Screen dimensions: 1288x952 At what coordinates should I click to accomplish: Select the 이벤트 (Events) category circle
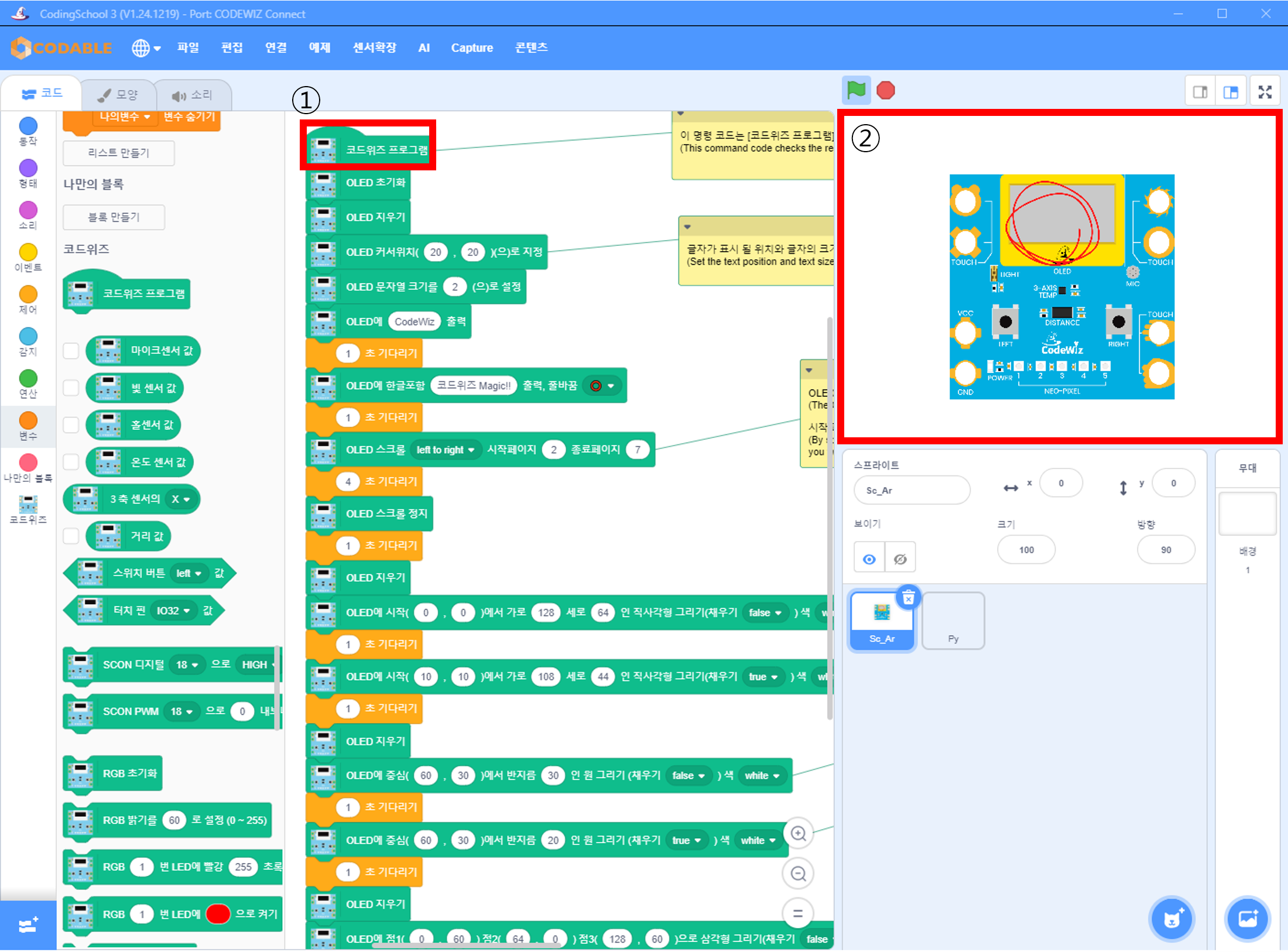(28, 252)
